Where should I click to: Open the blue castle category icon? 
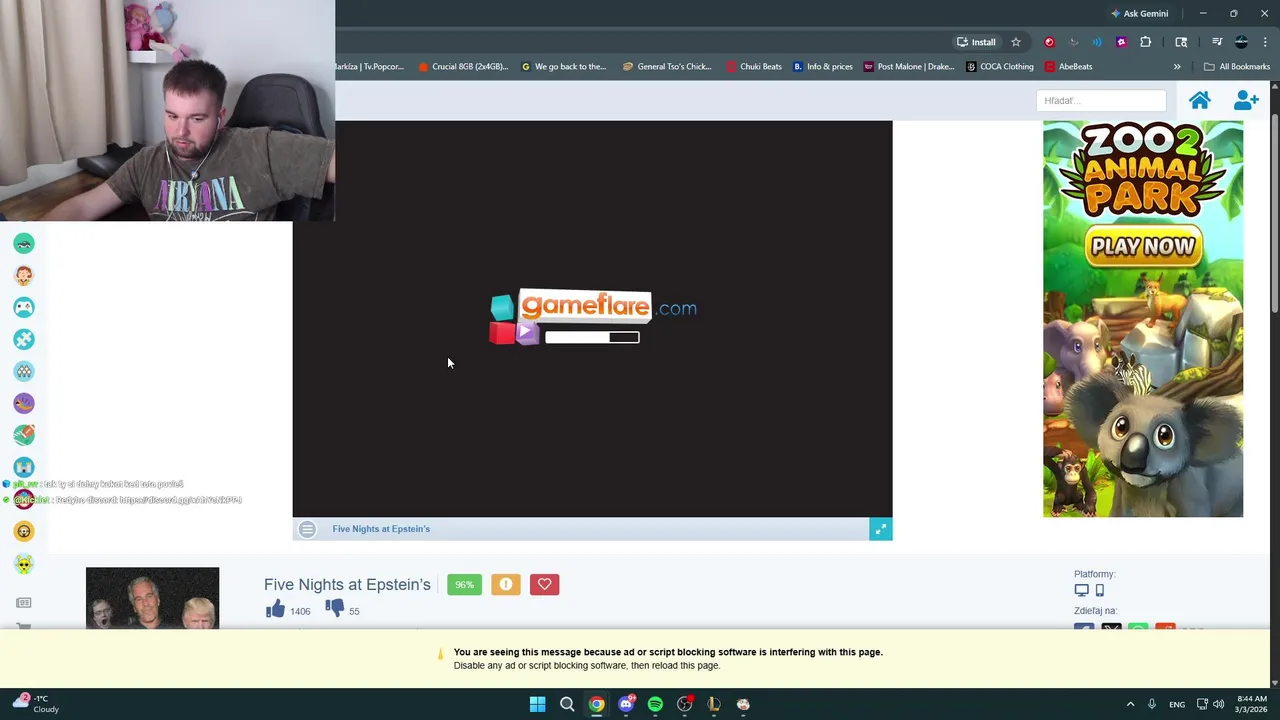24,467
